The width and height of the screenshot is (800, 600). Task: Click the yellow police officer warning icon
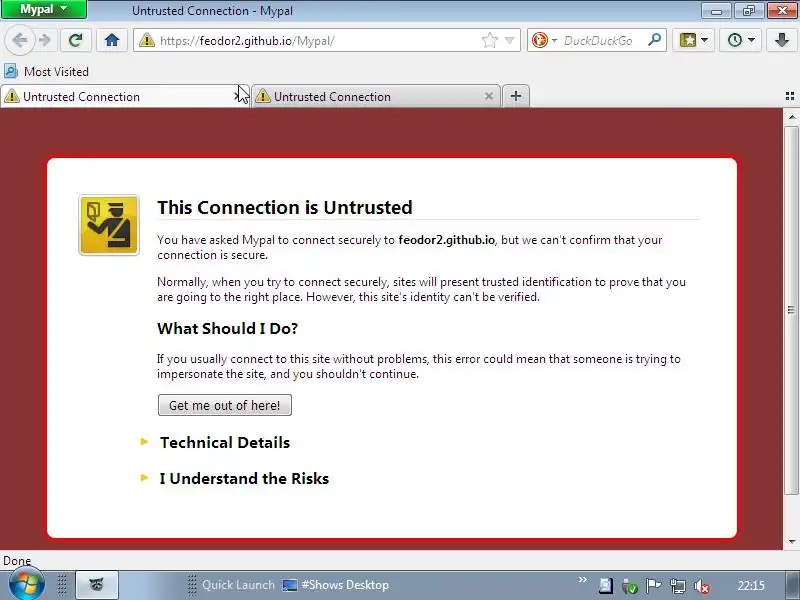tap(109, 225)
